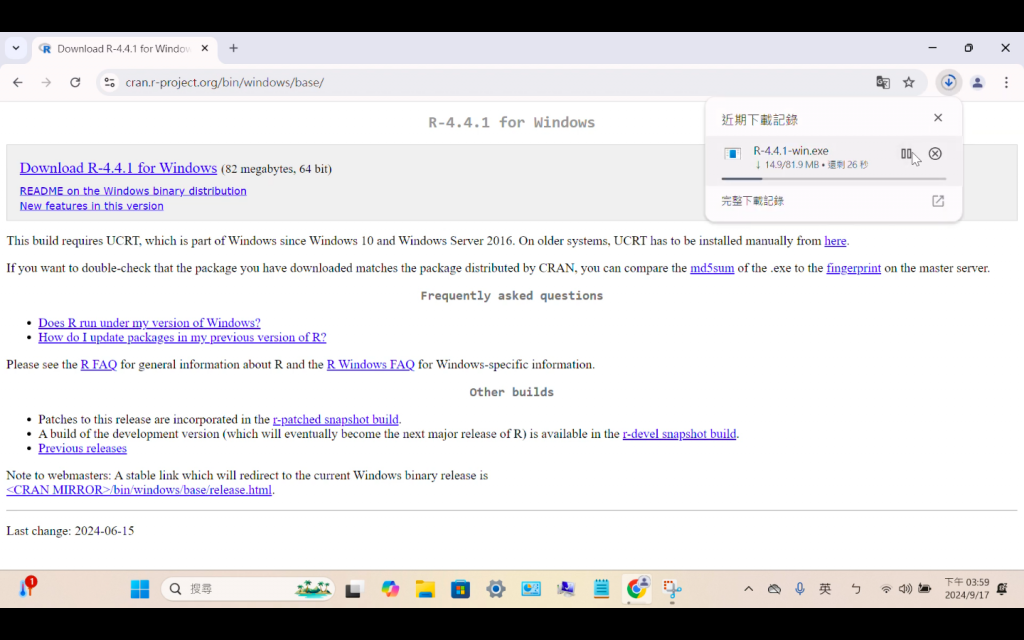Screen dimensions: 1024x640
Task: Click the cloud sync tray icon
Action: click(775, 589)
